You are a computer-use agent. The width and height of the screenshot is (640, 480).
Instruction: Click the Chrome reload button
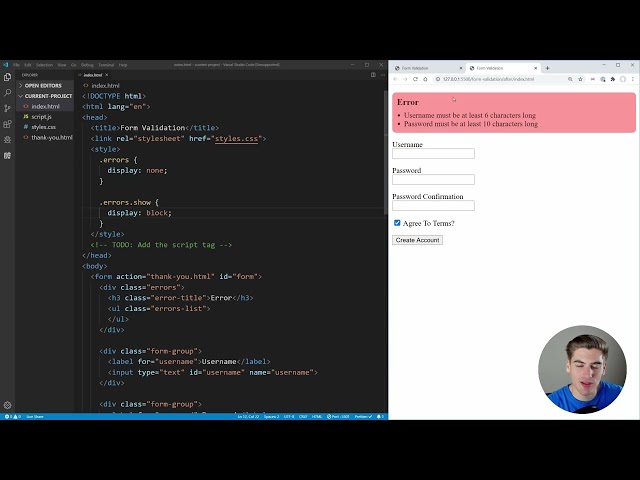(415, 79)
